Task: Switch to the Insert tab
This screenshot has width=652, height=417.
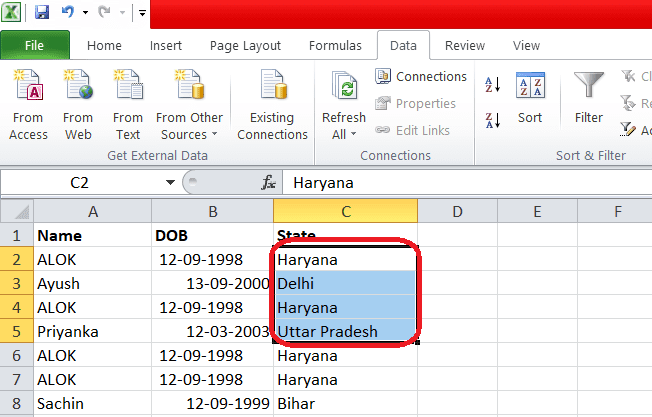Action: point(166,45)
